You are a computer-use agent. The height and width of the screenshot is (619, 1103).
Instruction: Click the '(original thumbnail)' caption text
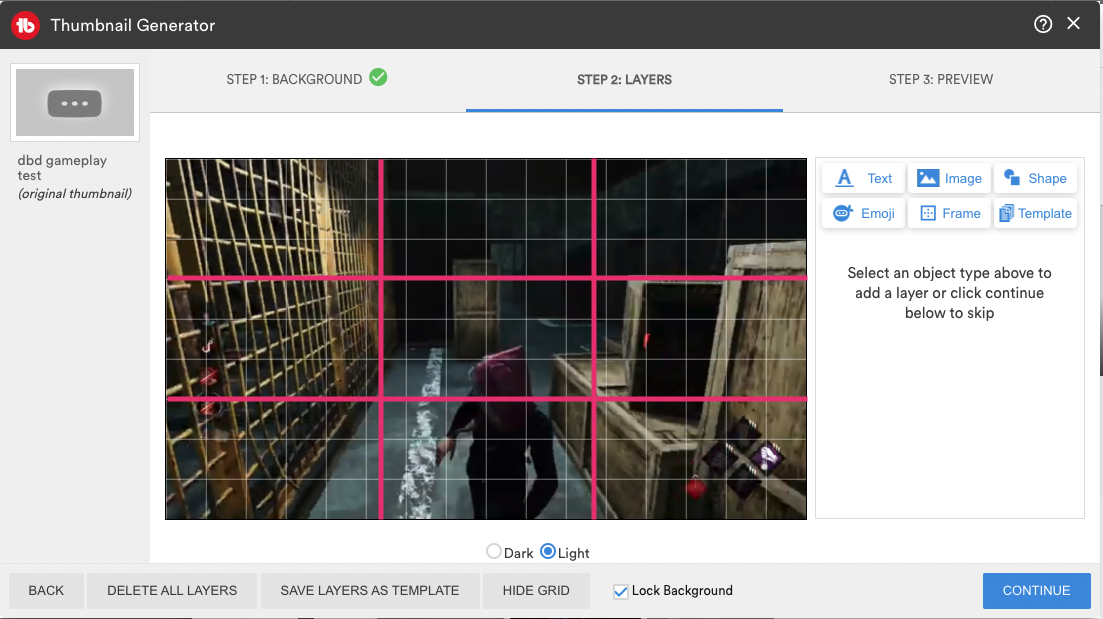tap(75, 193)
